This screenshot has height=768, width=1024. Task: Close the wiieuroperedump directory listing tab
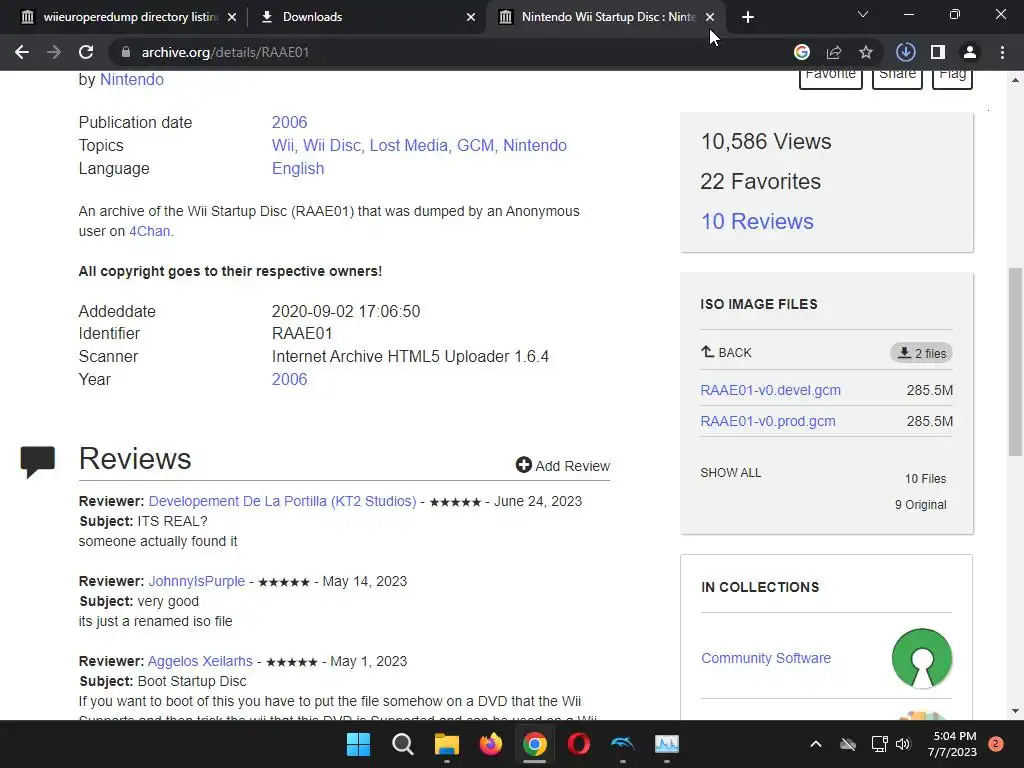tap(231, 17)
